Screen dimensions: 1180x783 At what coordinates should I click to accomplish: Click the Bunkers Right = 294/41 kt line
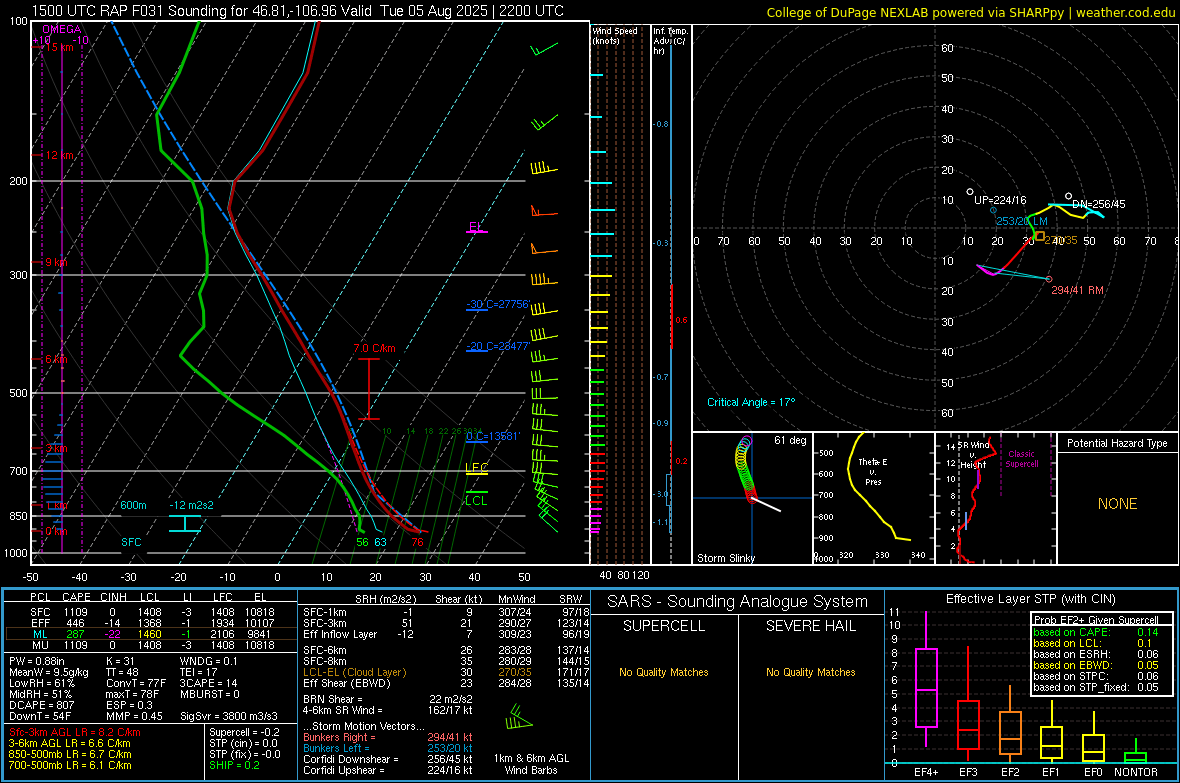coord(388,737)
